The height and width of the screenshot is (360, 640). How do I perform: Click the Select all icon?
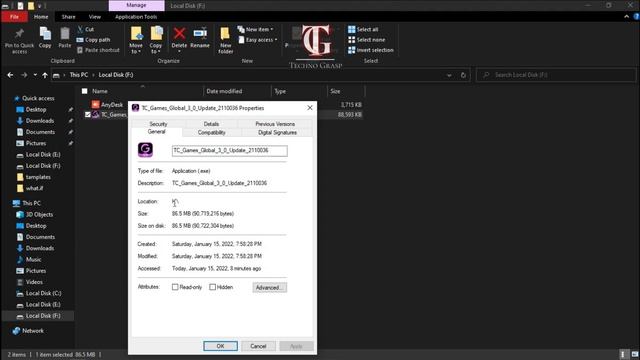351,29
